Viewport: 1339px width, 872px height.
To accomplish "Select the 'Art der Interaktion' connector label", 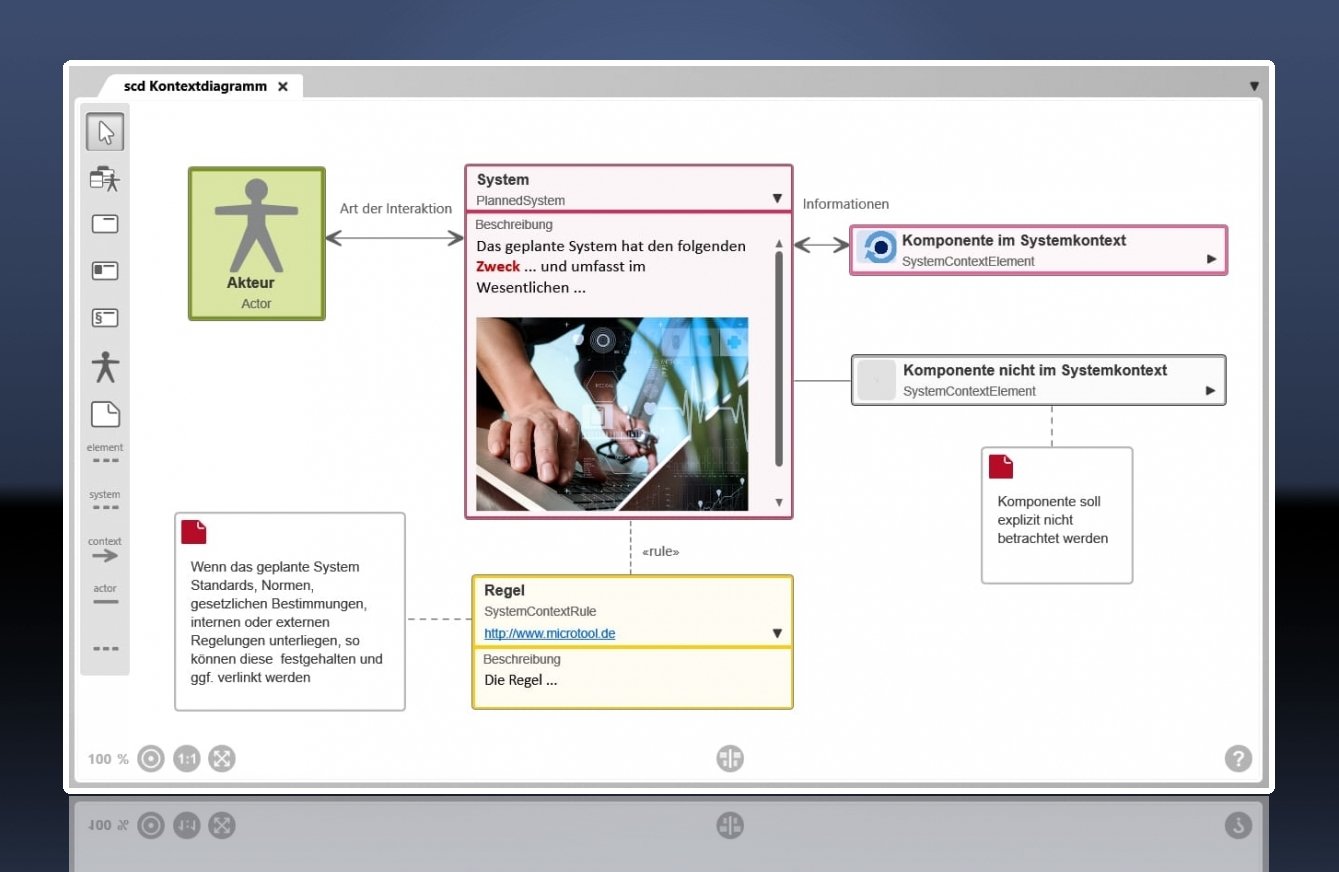I will [x=396, y=208].
